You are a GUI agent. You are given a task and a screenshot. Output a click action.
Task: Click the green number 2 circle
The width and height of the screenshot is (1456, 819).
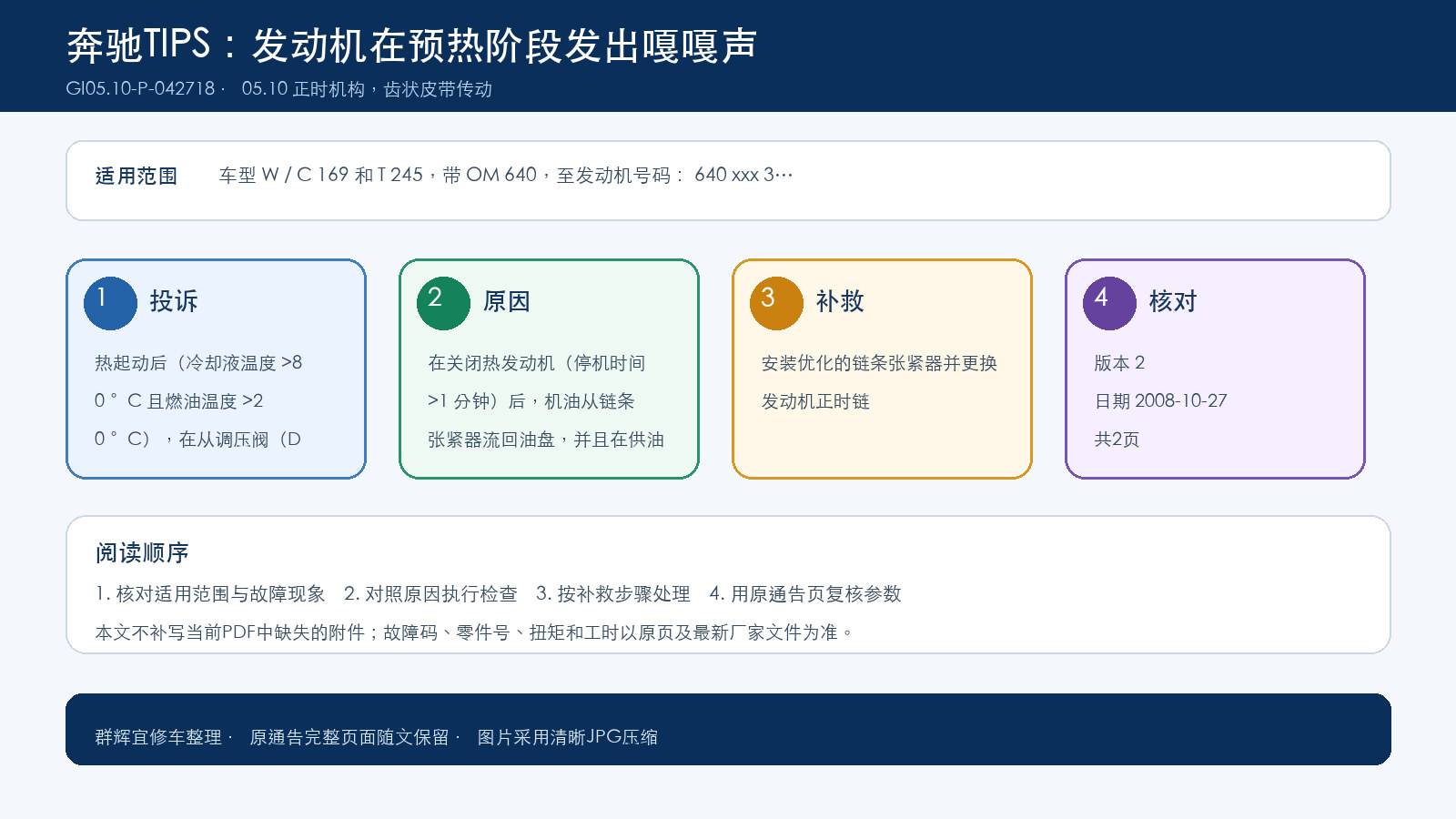[x=443, y=303]
